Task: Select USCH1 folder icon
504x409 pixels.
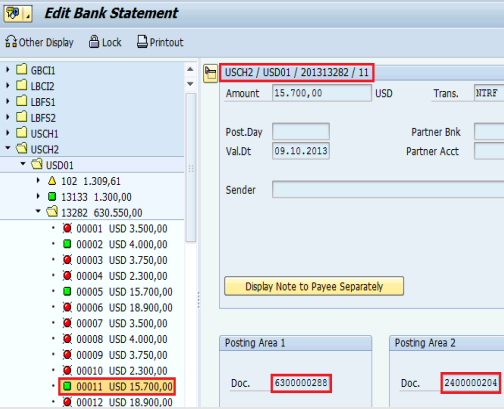Action: point(22,133)
